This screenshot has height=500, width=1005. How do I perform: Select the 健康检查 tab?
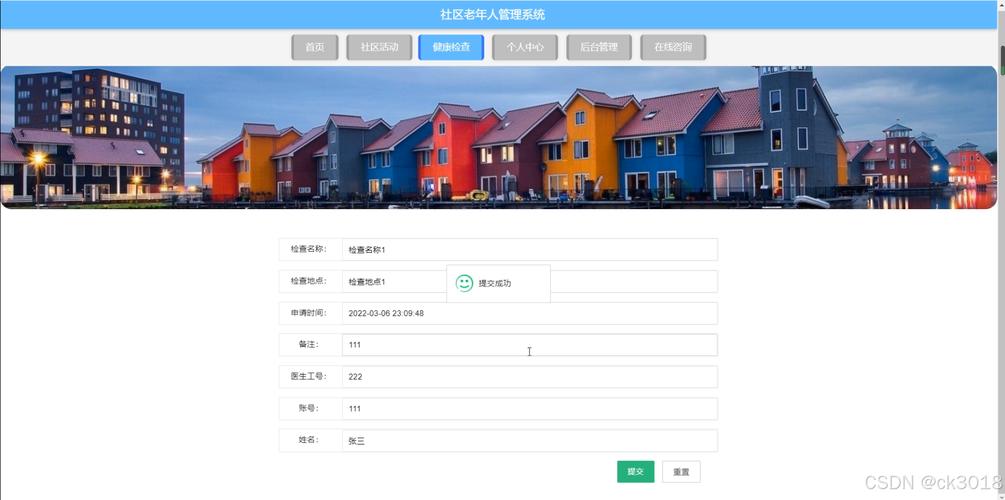tap(451, 47)
